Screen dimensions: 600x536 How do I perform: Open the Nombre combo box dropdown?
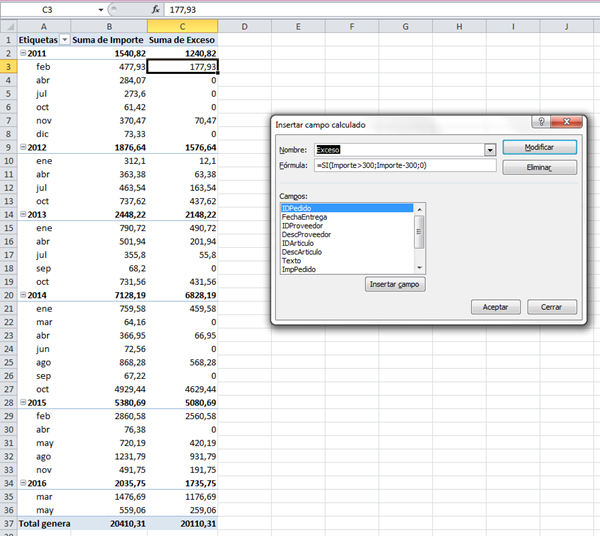click(490, 149)
